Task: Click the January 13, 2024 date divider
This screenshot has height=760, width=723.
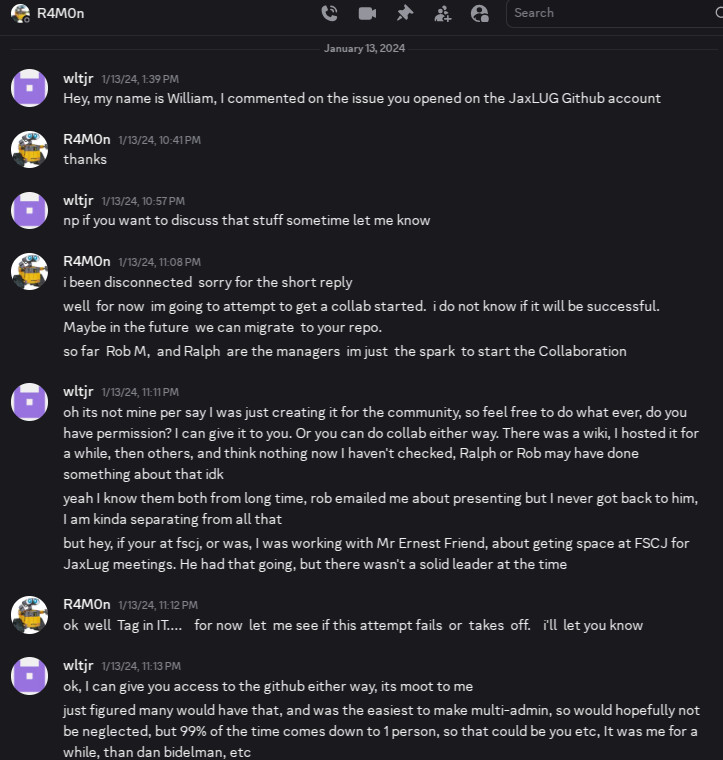Action: click(x=365, y=48)
